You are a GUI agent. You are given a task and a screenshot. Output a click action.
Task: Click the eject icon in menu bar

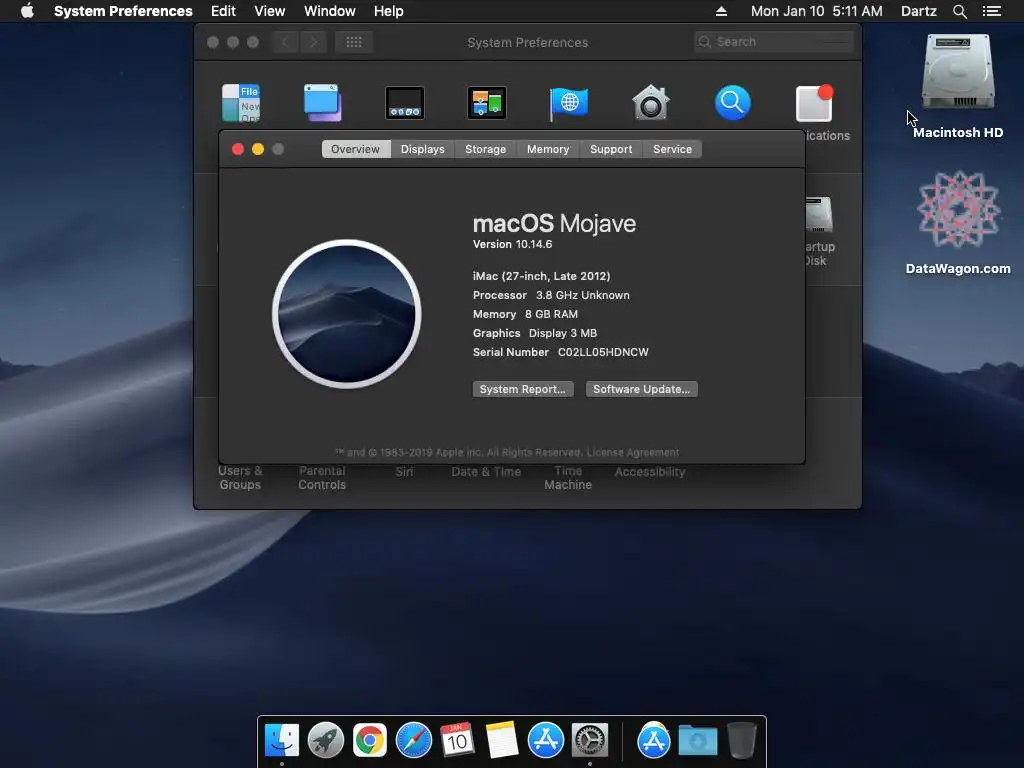point(721,11)
